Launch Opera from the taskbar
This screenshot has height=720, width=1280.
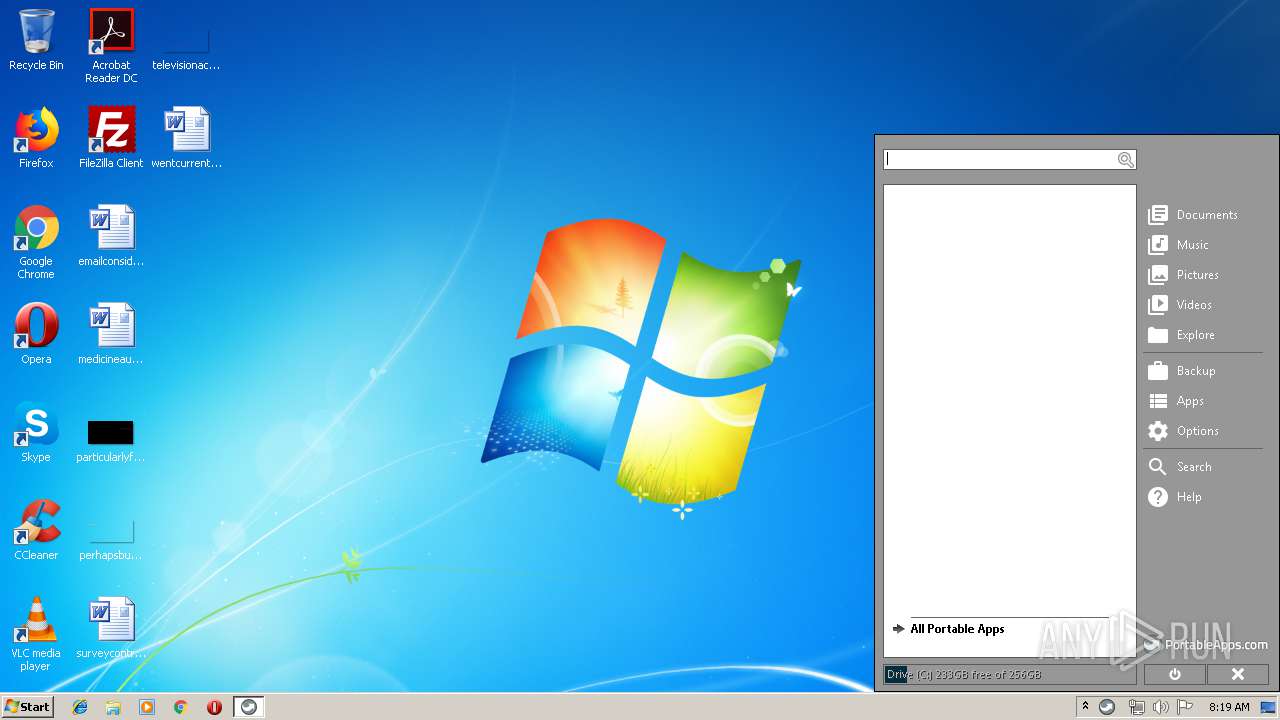click(x=214, y=707)
